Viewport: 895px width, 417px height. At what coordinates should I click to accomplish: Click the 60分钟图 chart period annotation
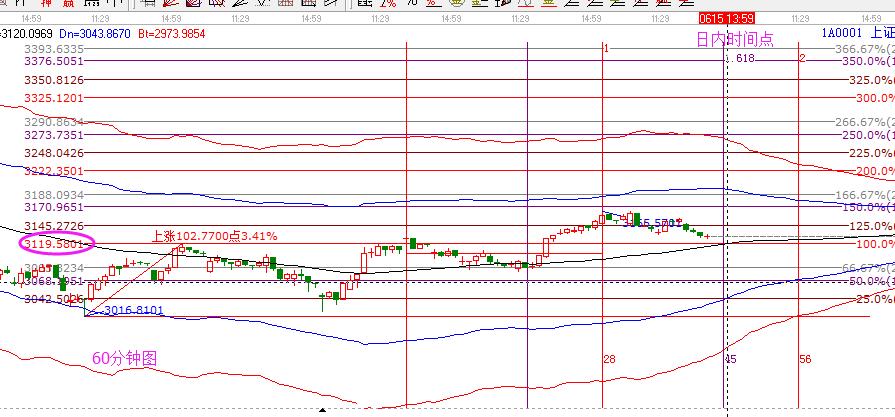(125, 358)
